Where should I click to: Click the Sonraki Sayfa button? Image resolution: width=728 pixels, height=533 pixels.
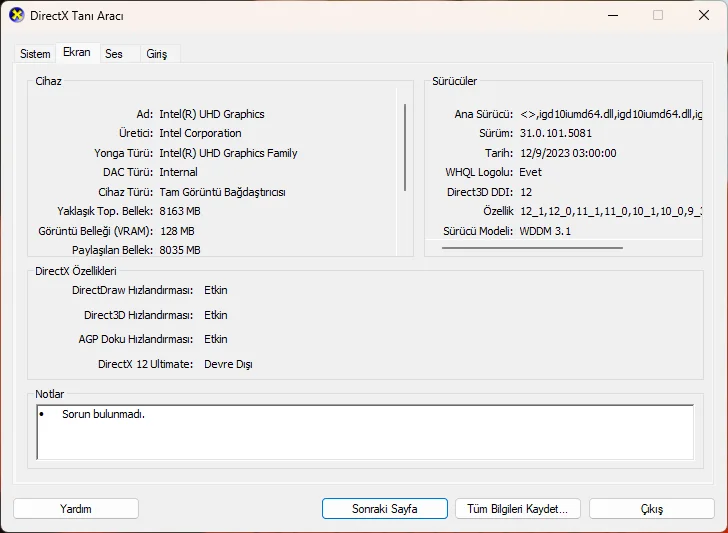click(x=384, y=509)
